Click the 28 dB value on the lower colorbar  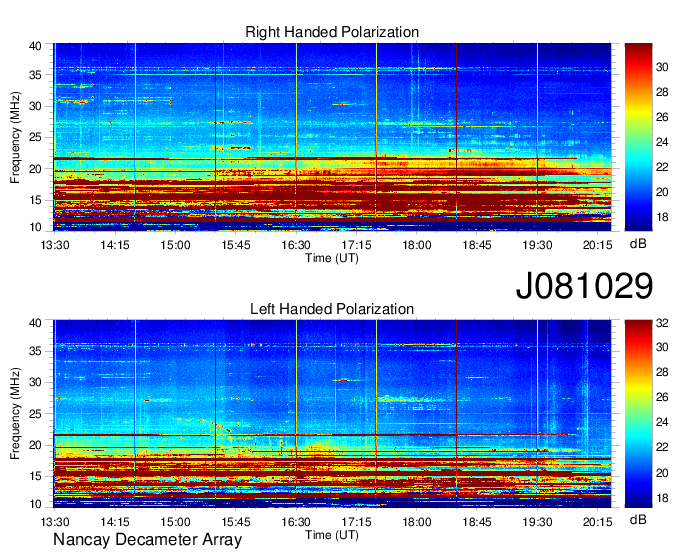662,372
